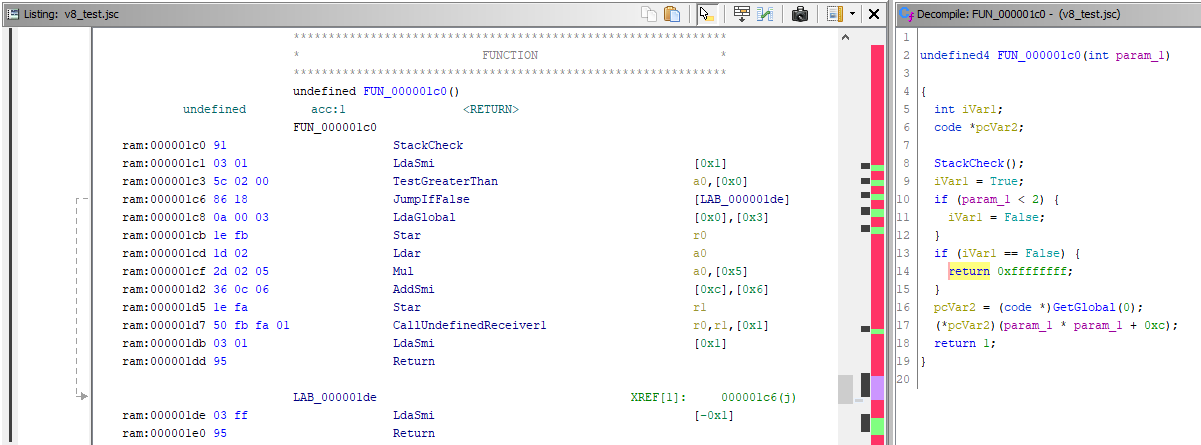Viewport: 1201px width, 445px height.
Task: Click the purple segment in overview color bar
Action: pos(877,388)
